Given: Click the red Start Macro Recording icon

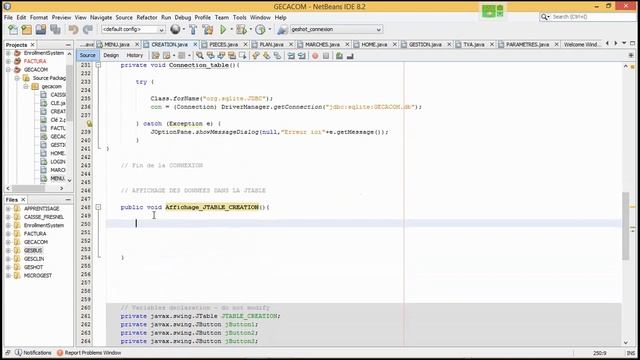Looking at the screenshot, I should 315,56.
